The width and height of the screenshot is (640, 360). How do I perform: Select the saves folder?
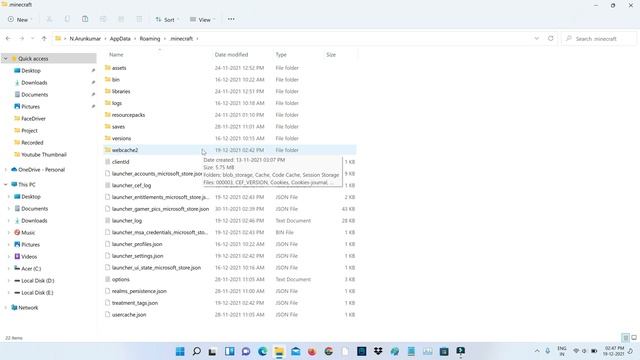230,127
